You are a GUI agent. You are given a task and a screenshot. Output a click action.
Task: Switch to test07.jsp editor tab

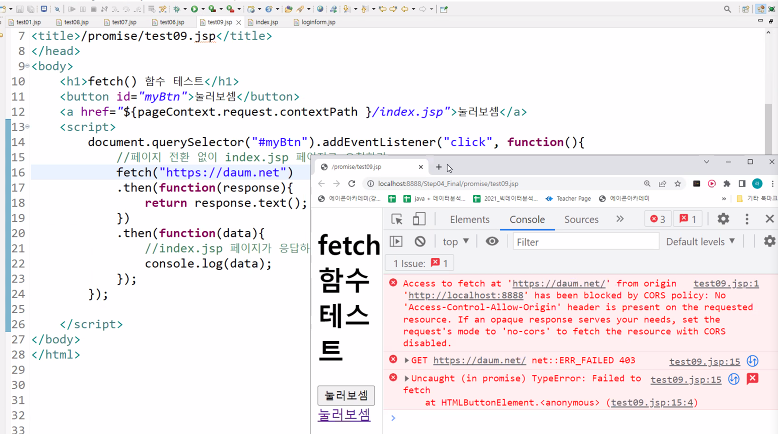pyautogui.click(x=121, y=22)
